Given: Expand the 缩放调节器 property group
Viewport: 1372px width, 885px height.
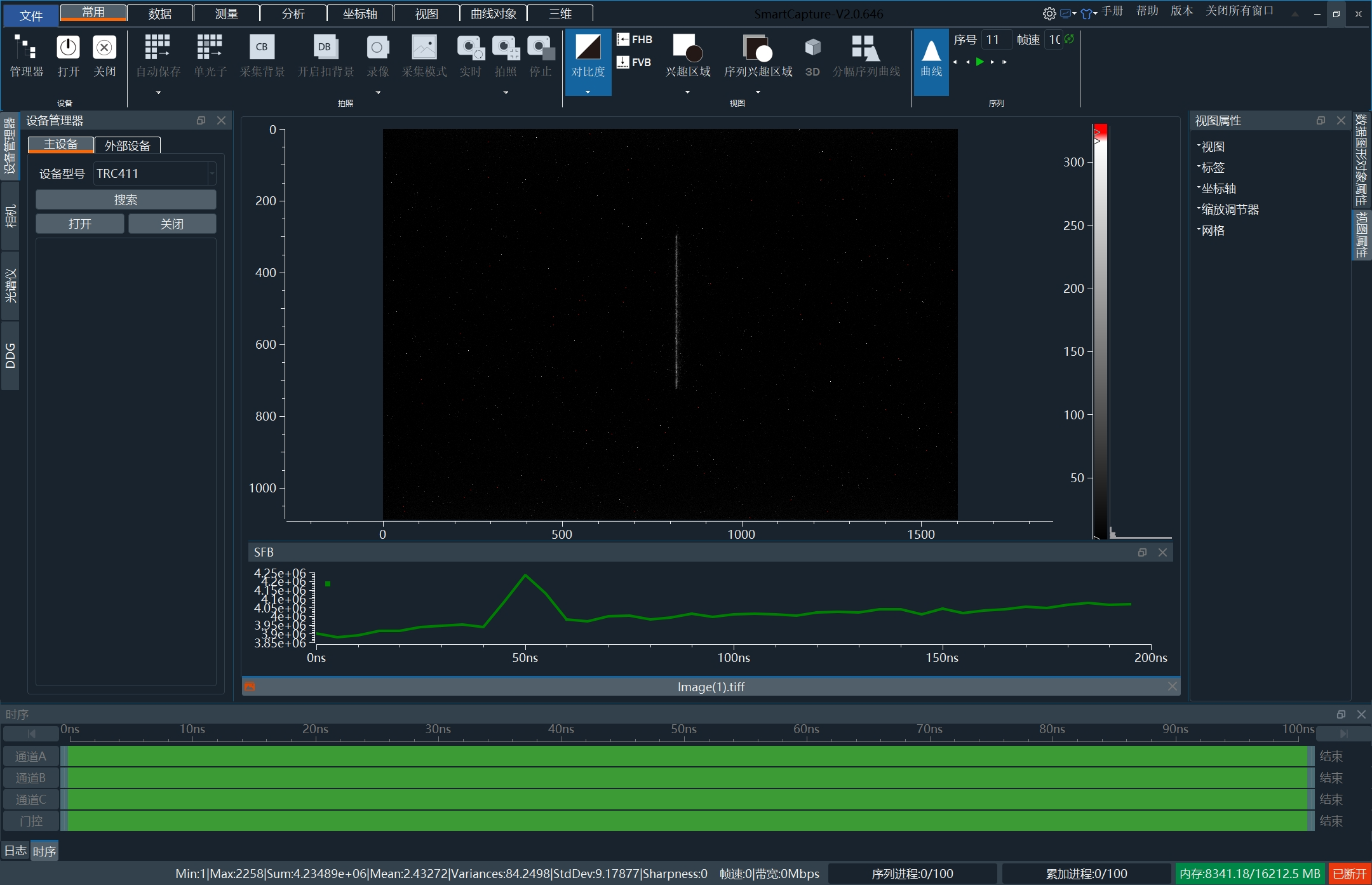Looking at the screenshot, I should tap(1228, 210).
